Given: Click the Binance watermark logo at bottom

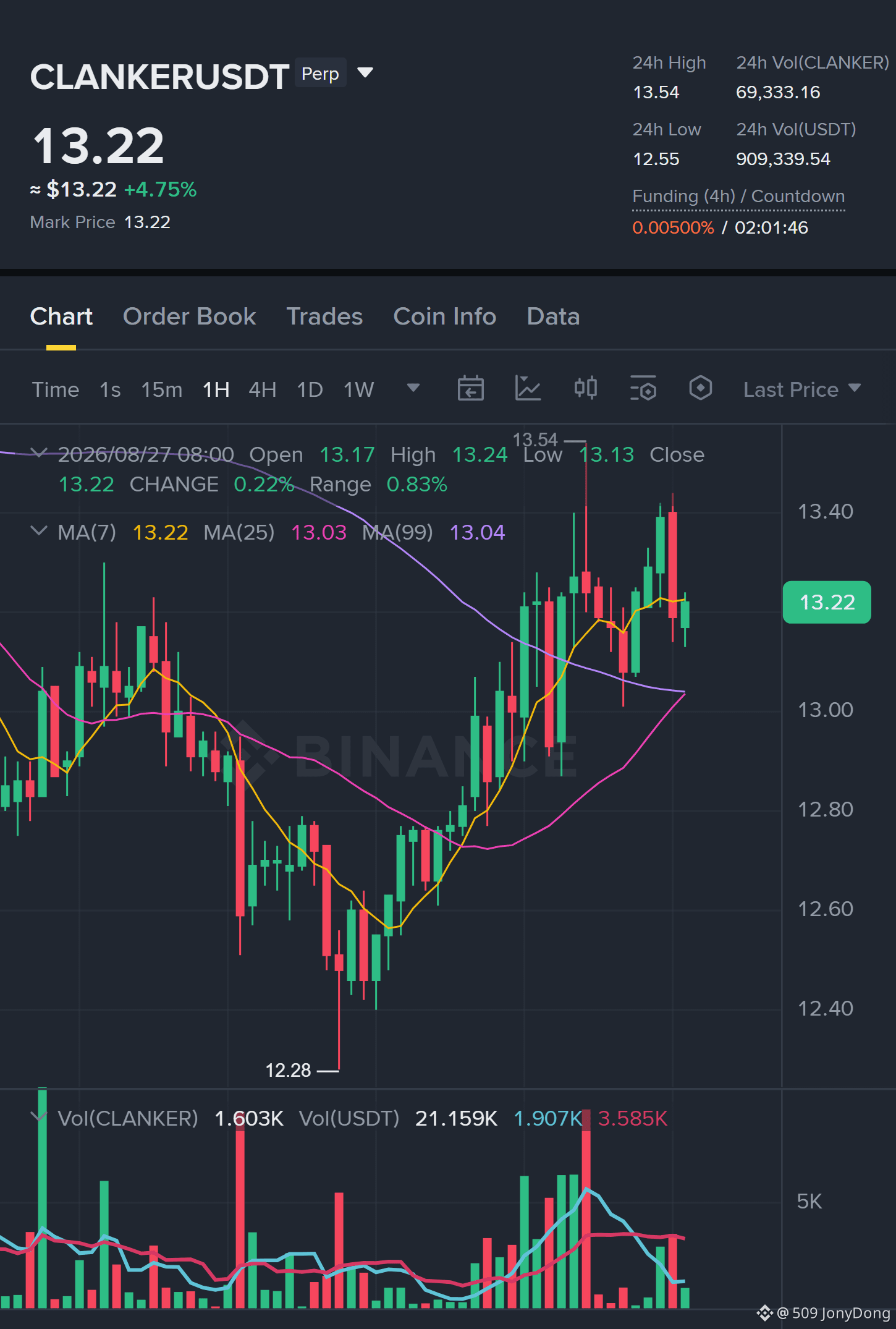Looking at the screenshot, I should 765,1313.
